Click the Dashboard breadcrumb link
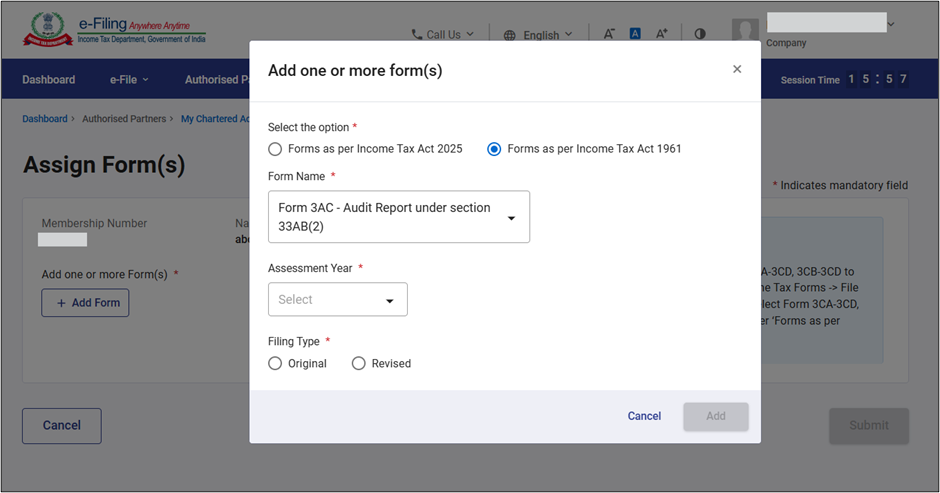Screen dimensions: 940x493 tap(45, 119)
